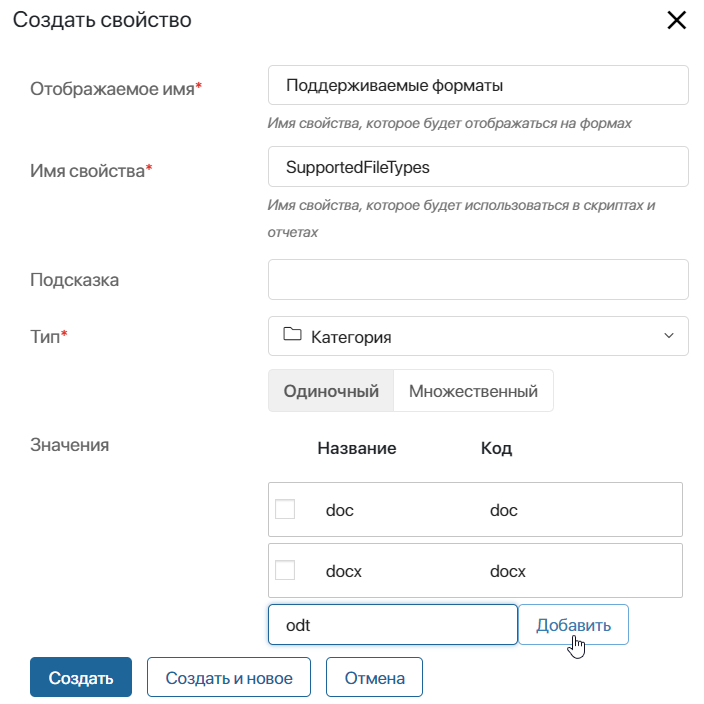Cancel with the Отмена button
This screenshot has width=704, height=704.
(x=375, y=678)
